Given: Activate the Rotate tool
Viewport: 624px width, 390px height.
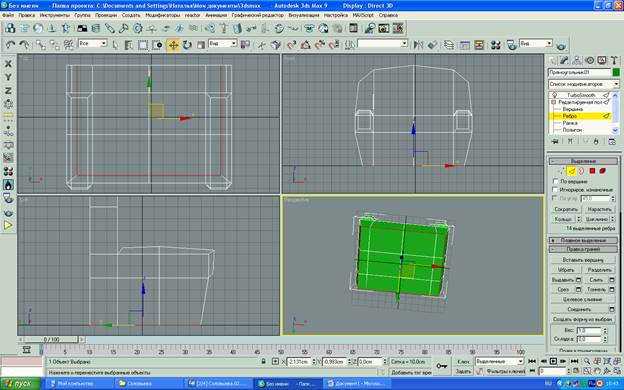Looking at the screenshot, I should tap(187, 45).
